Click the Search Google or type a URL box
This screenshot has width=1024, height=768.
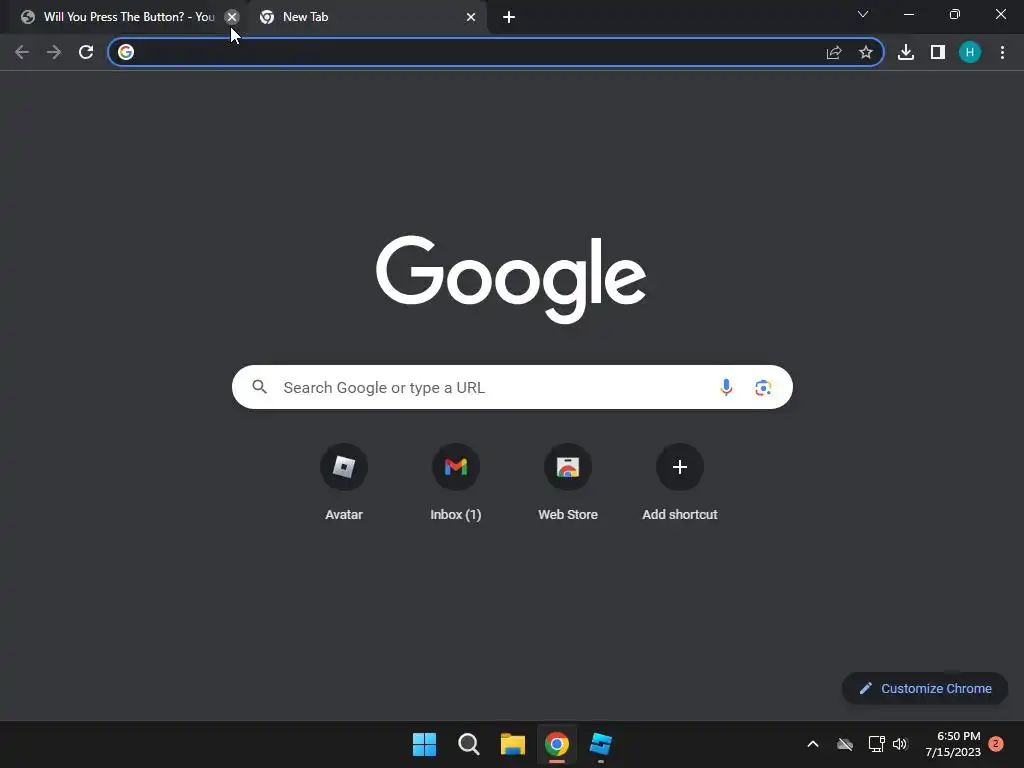[512, 387]
